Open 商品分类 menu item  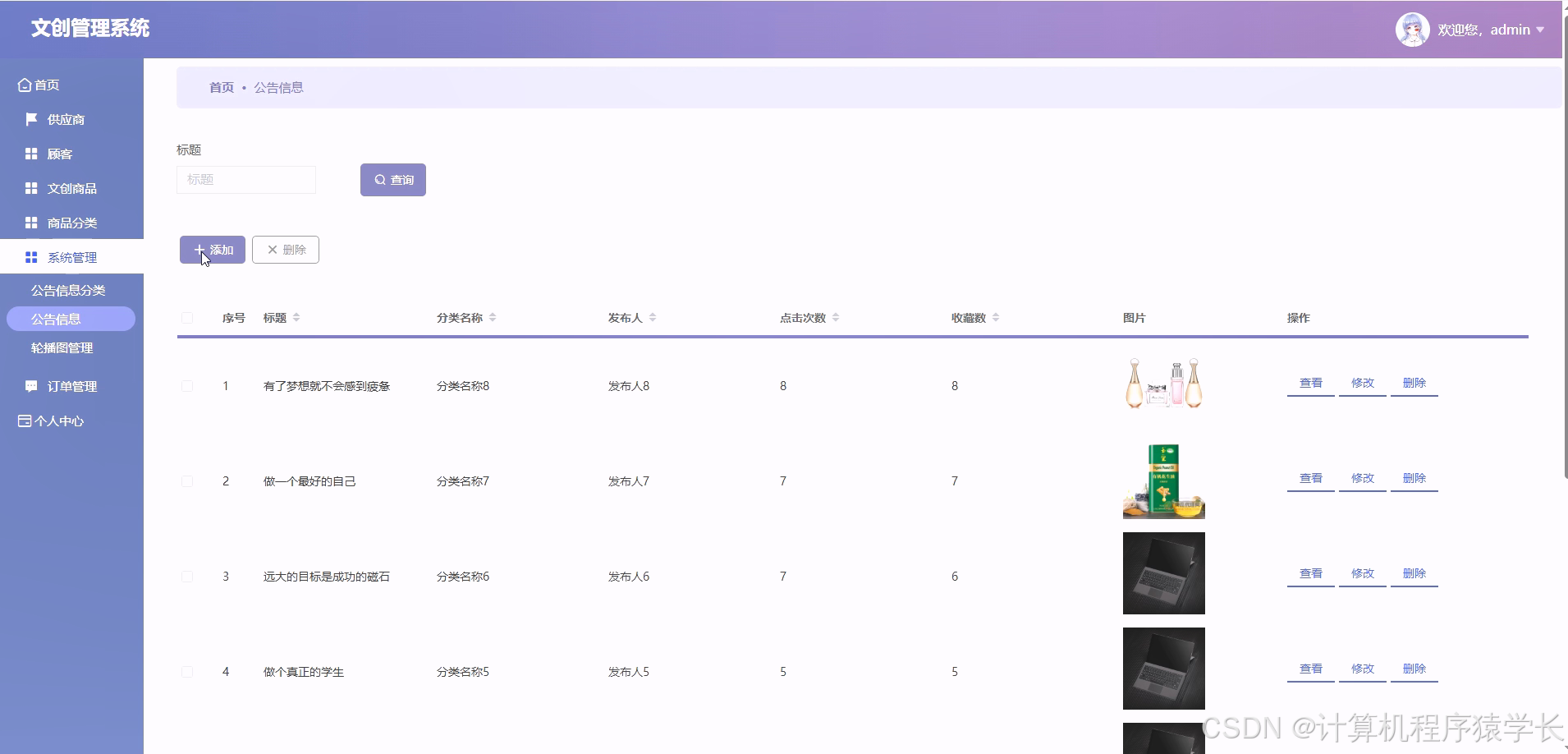tap(71, 223)
